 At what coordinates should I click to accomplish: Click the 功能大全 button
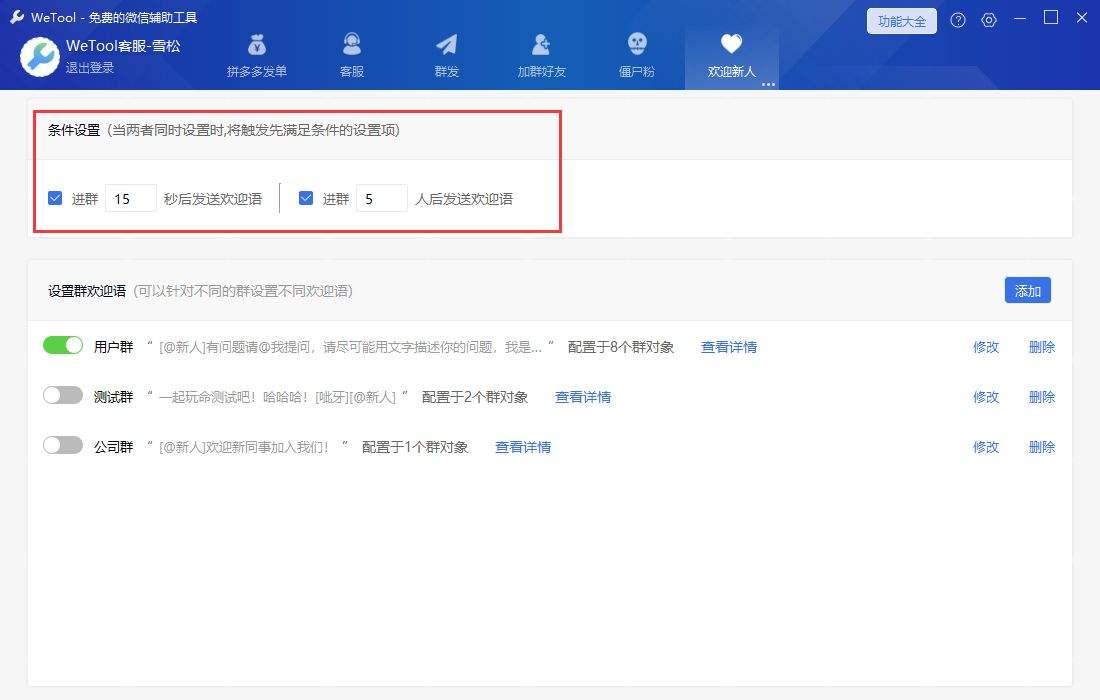901,21
